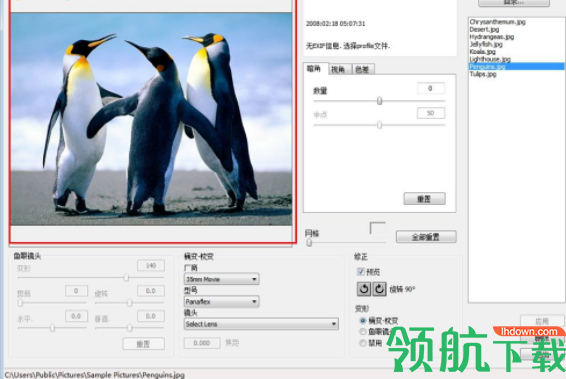Select the 桶变-枕变 distortion radio button
The image size is (566, 379).
[363, 321]
